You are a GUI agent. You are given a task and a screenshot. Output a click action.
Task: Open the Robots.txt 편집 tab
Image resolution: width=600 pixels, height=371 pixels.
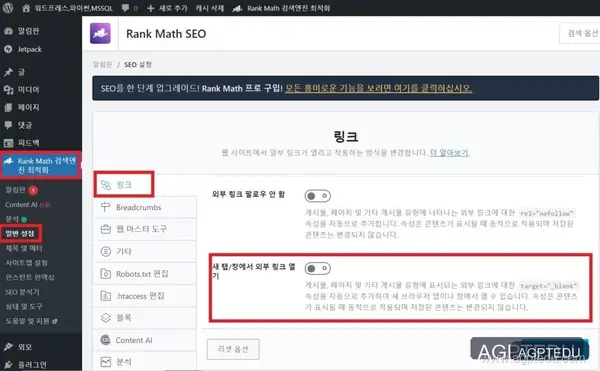[145, 273]
